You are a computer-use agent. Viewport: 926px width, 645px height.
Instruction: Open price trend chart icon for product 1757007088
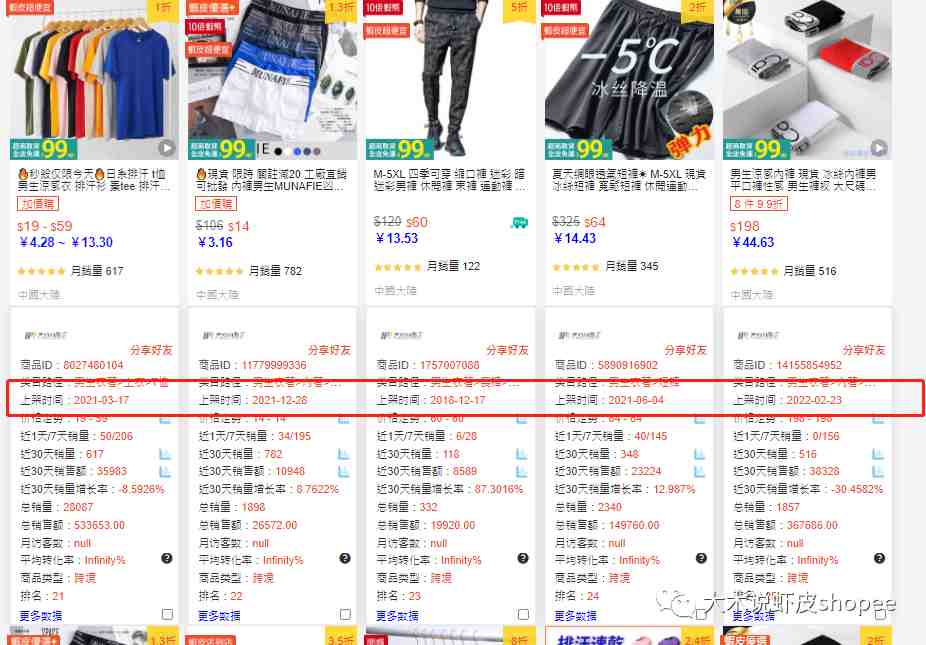pos(521,419)
